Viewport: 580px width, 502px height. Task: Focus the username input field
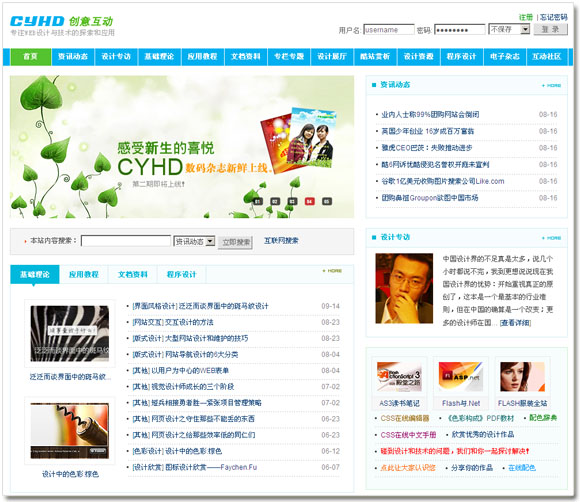389,30
